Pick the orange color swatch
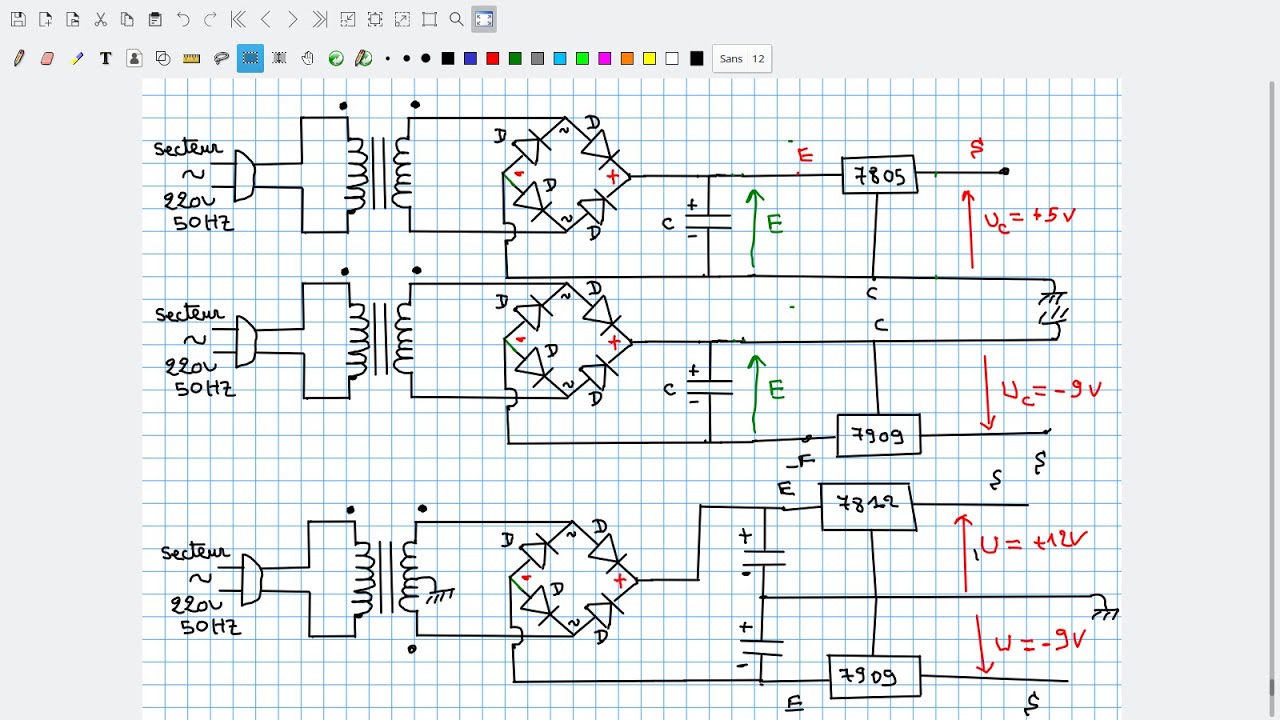Screen dimensions: 1280x720 pyautogui.click(x=627, y=59)
